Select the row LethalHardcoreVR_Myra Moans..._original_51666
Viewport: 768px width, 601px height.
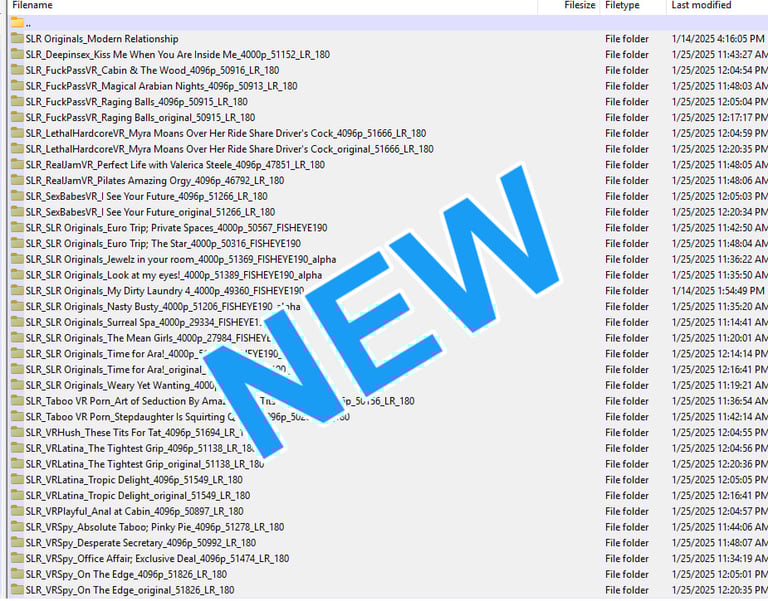[388, 148]
